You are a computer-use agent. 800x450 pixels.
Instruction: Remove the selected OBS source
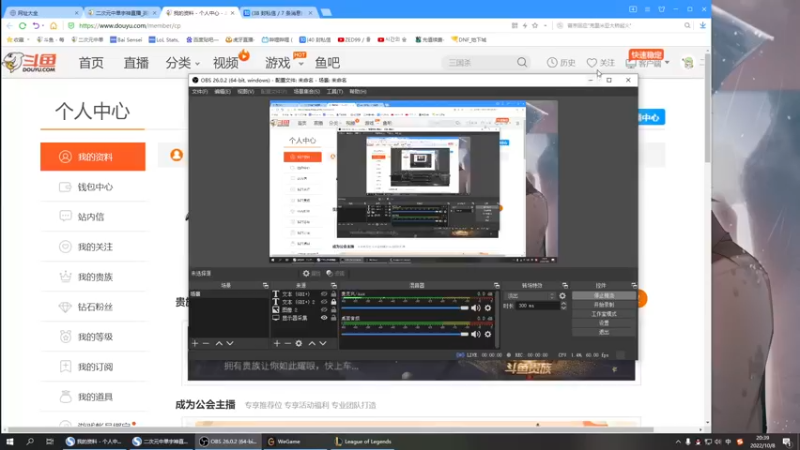288,343
